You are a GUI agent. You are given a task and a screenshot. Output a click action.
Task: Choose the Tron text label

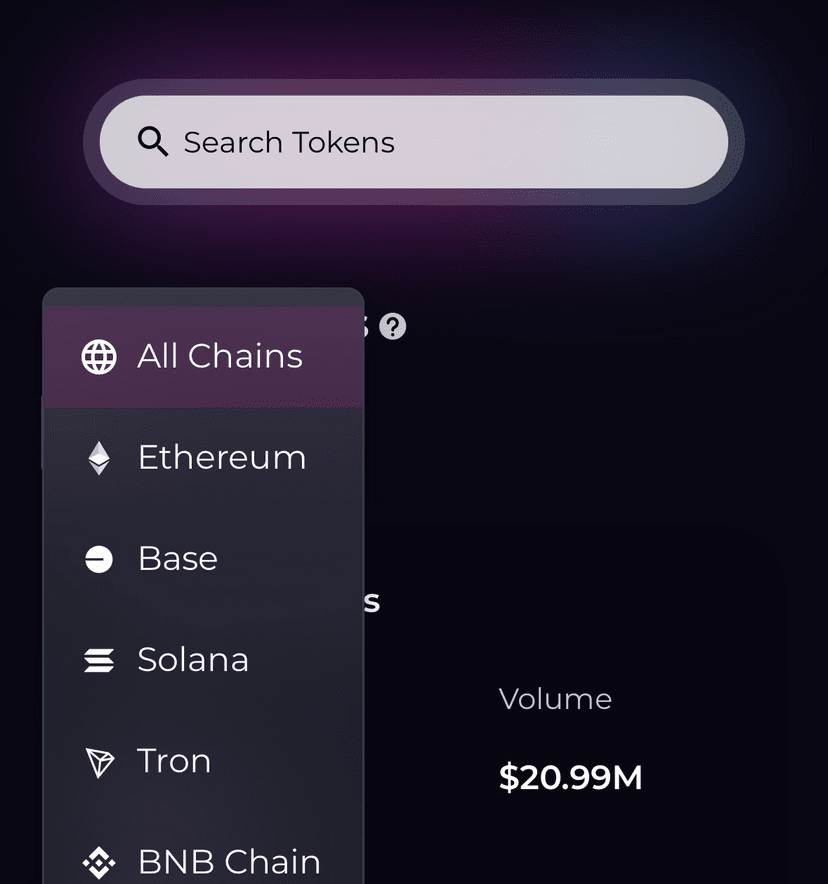(174, 761)
